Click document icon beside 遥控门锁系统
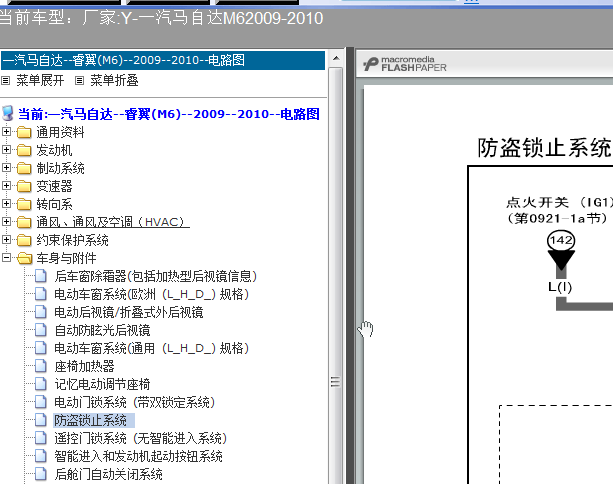This screenshot has height=484, width=613. [41, 438]
